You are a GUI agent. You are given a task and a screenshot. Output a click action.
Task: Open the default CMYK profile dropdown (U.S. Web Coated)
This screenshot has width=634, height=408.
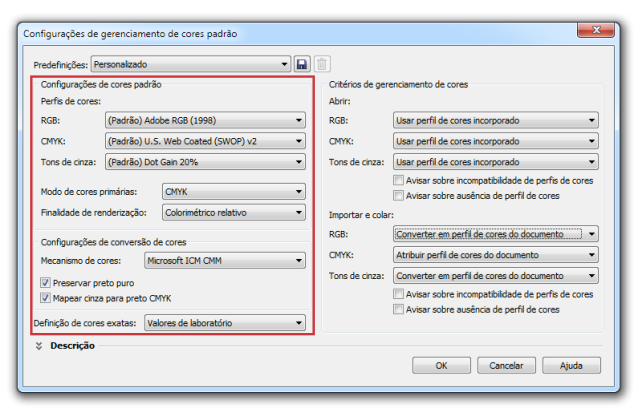click(x=205, y=141)
